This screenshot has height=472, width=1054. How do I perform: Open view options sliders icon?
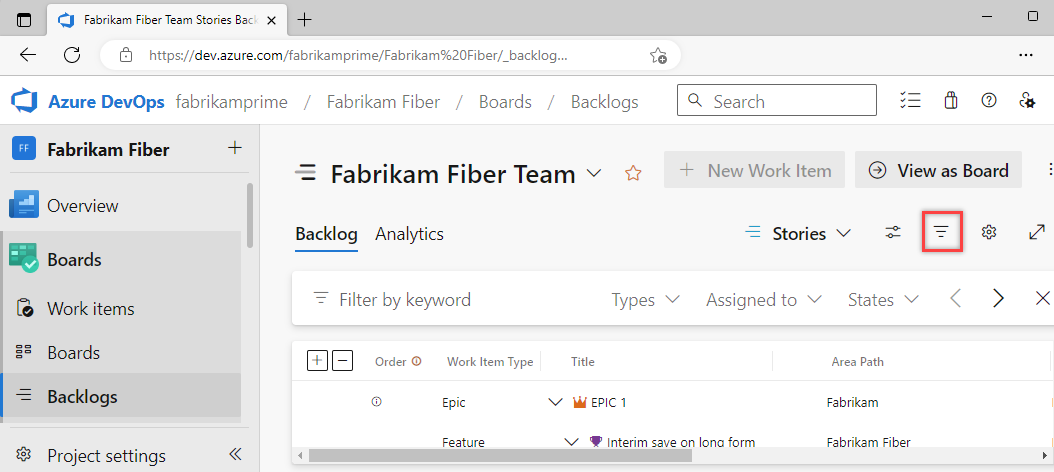(x=893, y=233)
